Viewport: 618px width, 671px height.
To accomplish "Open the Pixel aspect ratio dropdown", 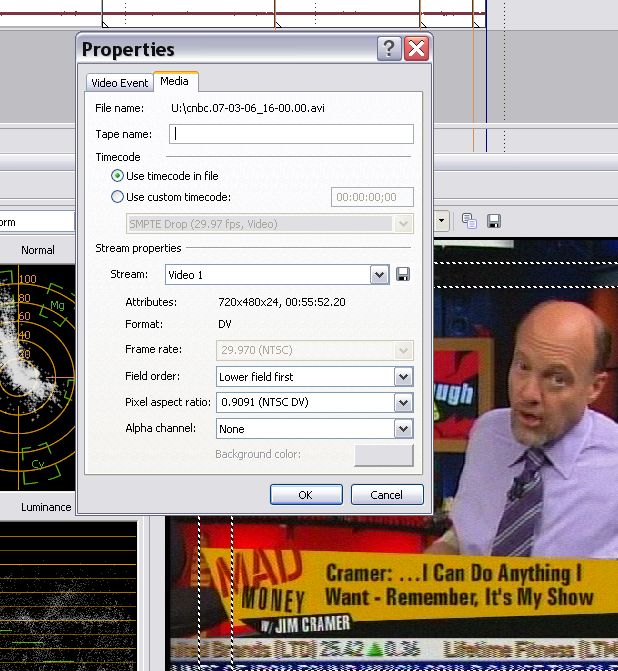I will pos(403,402).
